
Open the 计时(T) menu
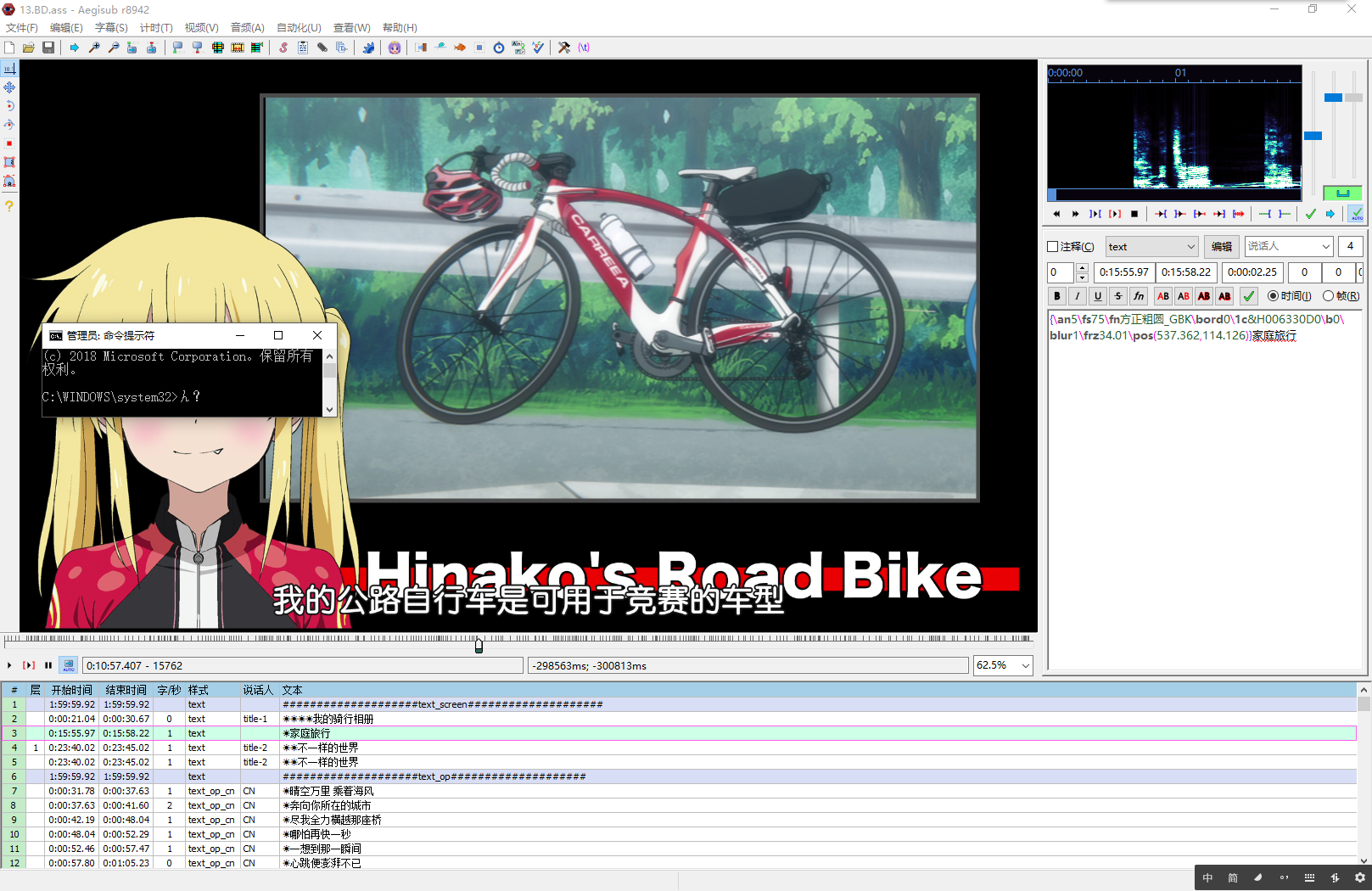[x=156, y=28]
